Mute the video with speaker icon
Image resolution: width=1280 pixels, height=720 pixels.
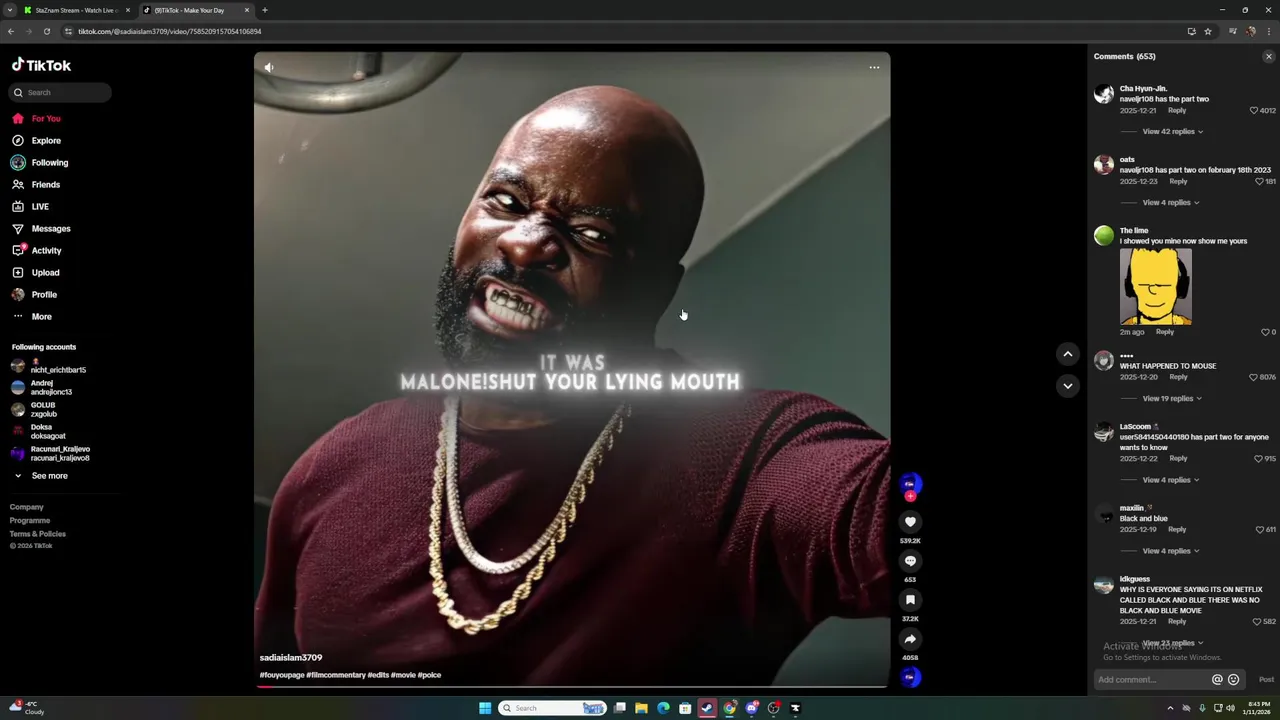point(269,67)
